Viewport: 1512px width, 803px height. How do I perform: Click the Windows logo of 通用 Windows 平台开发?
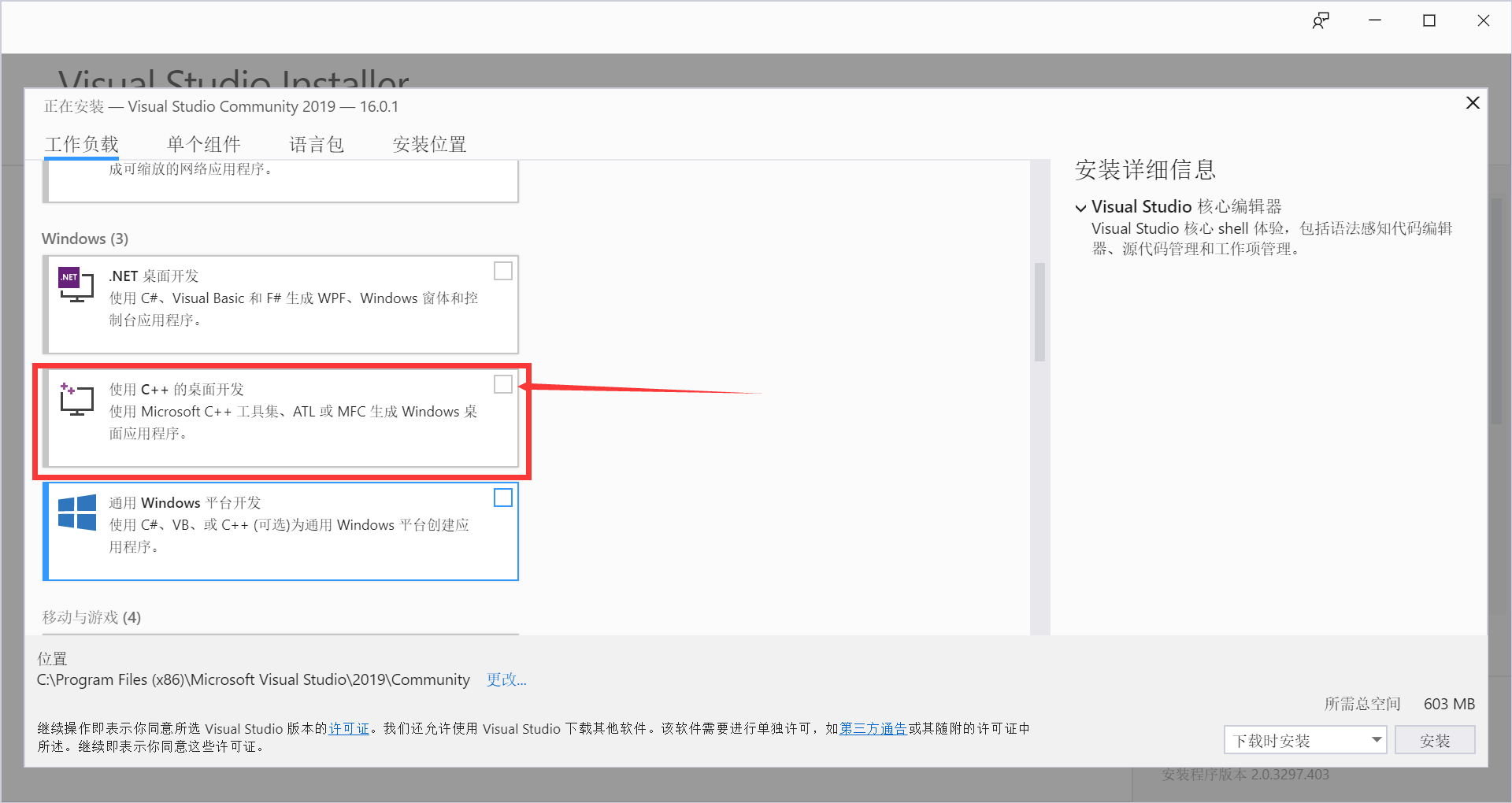(x=77, y=513)
